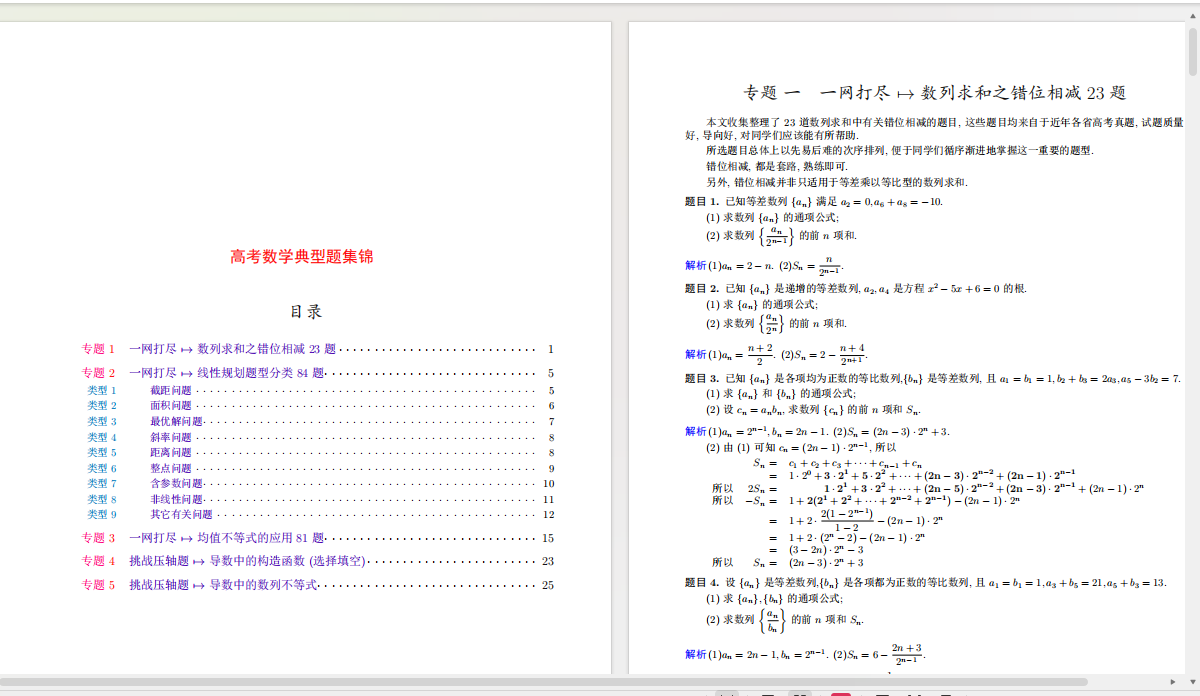Screen dimensions: 1200x696
Task: Open TOC entry 专题 4 导数中的构造函数
Action: (x=317, y=561)
